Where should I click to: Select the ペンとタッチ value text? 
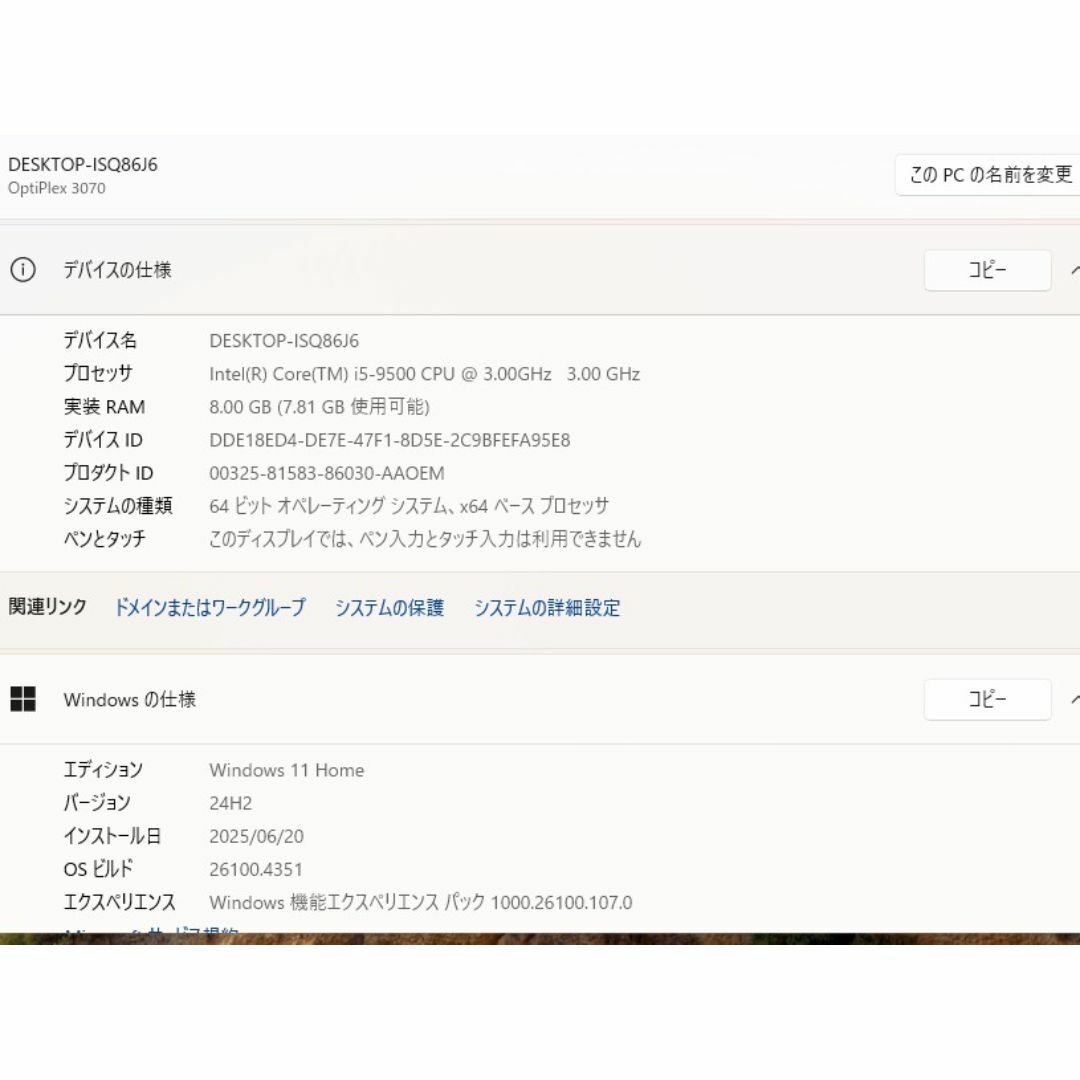click(x=425, y=539)
